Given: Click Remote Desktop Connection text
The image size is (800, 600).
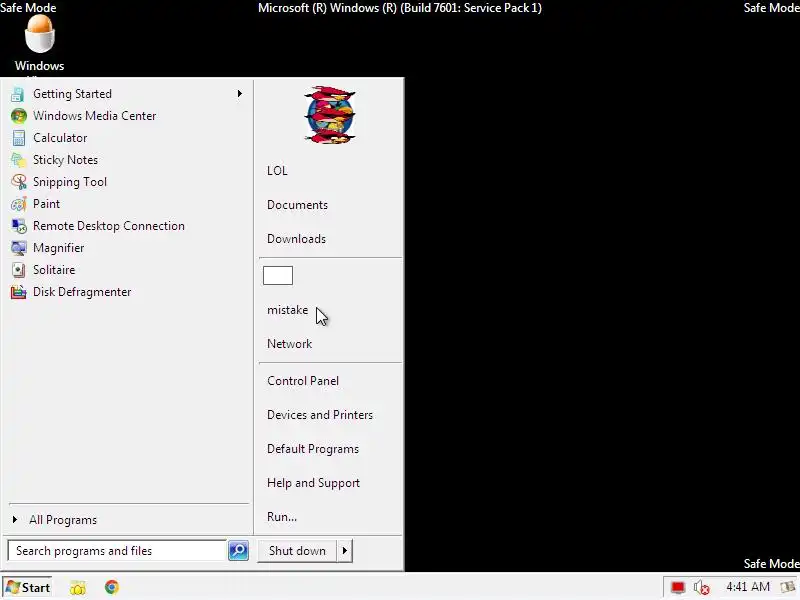Looking at the screenshot, I should [109, 226].
